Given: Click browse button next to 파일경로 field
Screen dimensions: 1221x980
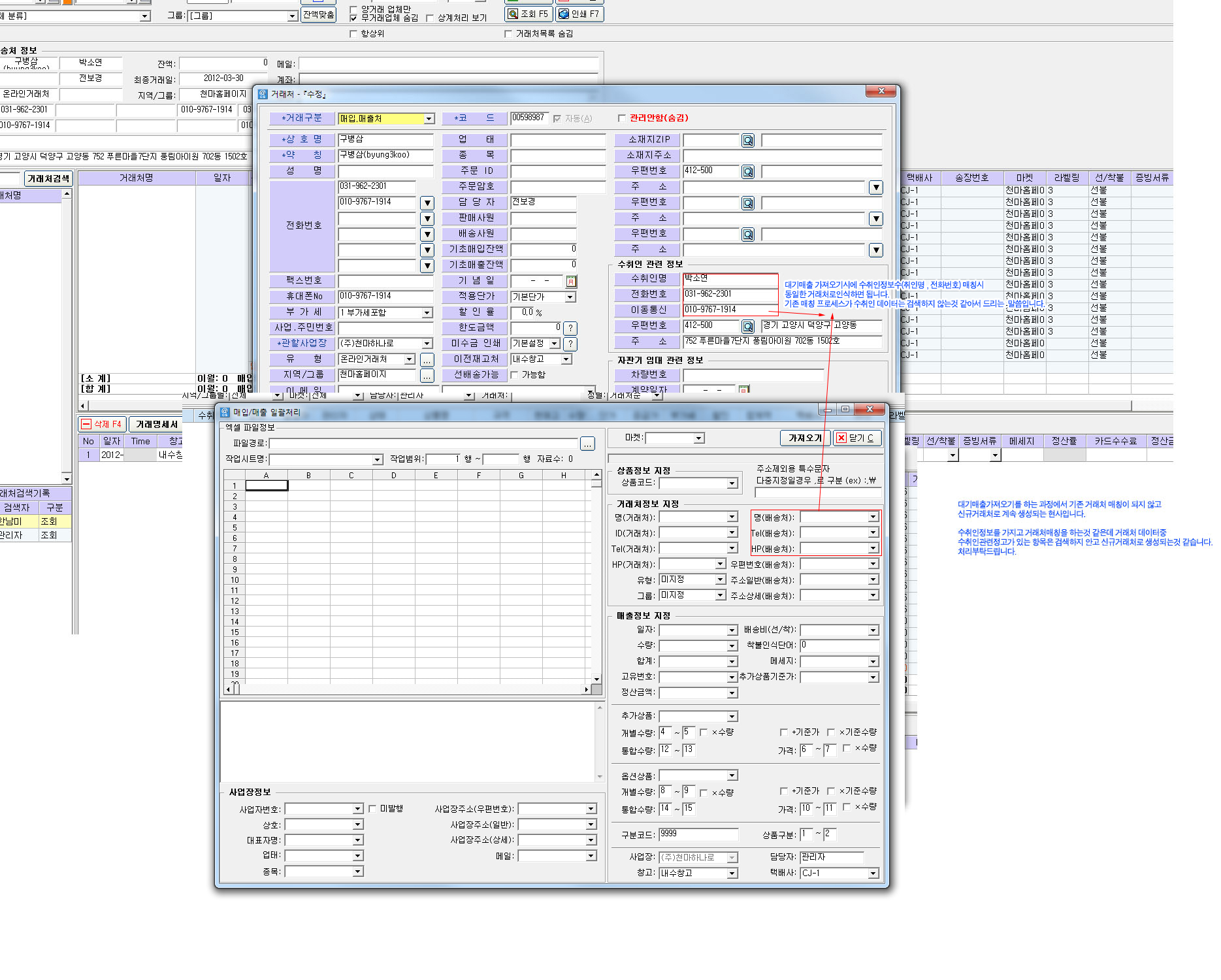Looking at the screenshot, I should coord(587,444).
